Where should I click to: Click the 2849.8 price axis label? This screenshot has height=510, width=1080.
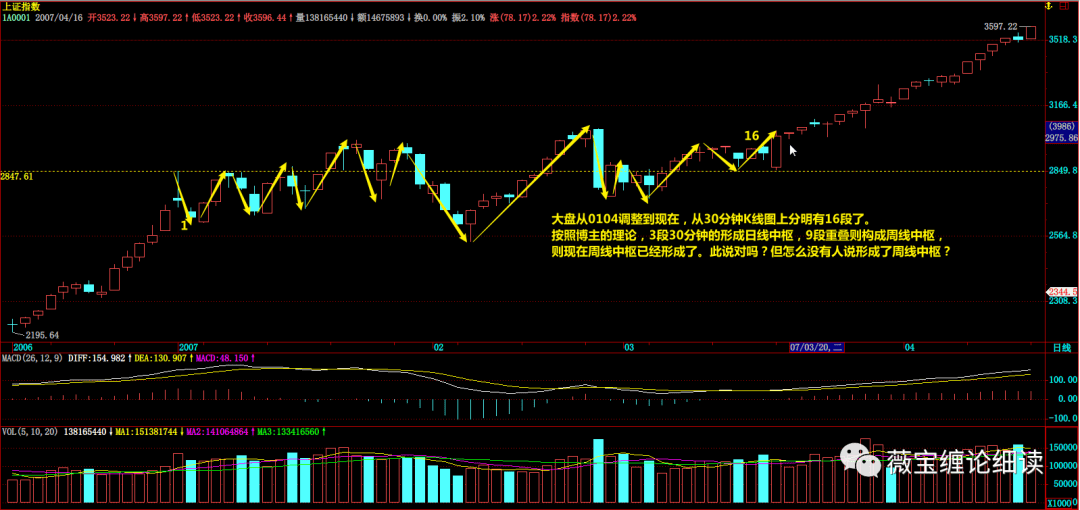click(1062, 170)
